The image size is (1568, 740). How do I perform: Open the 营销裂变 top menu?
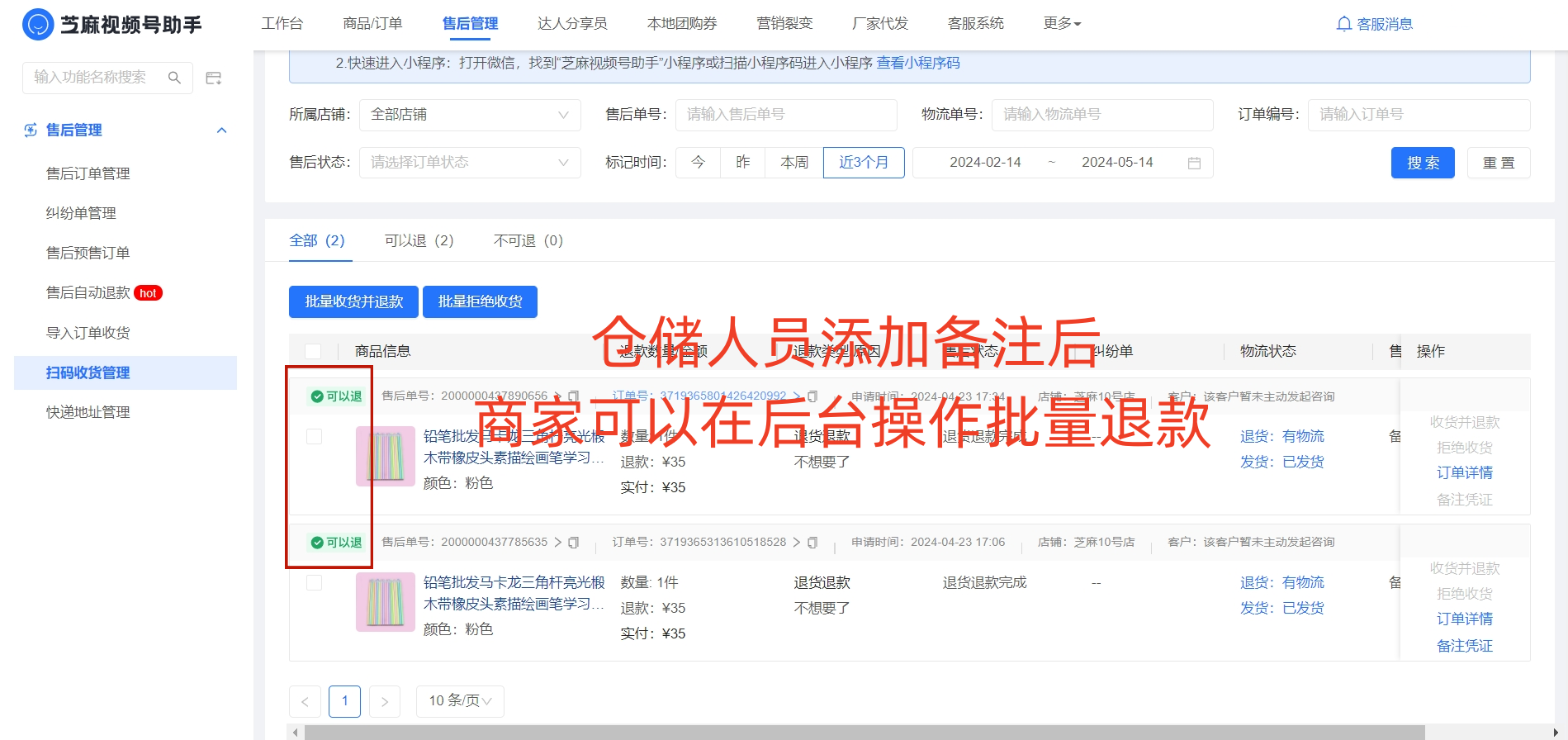[x=784, y=23]
